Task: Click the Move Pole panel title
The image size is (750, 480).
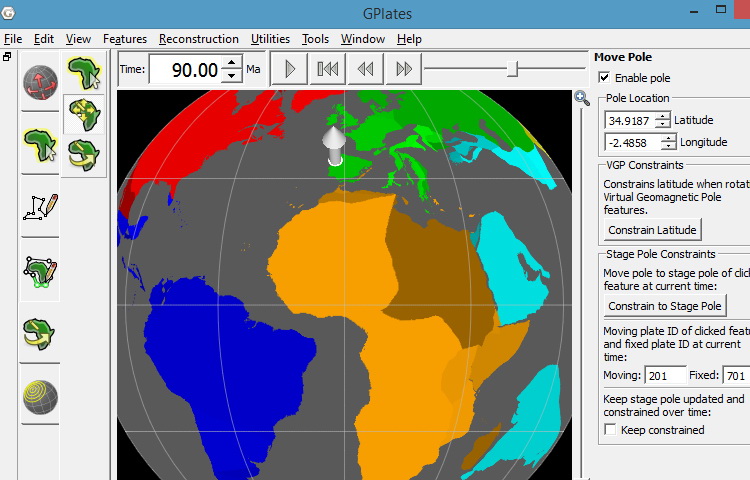Action: [623, 57]
